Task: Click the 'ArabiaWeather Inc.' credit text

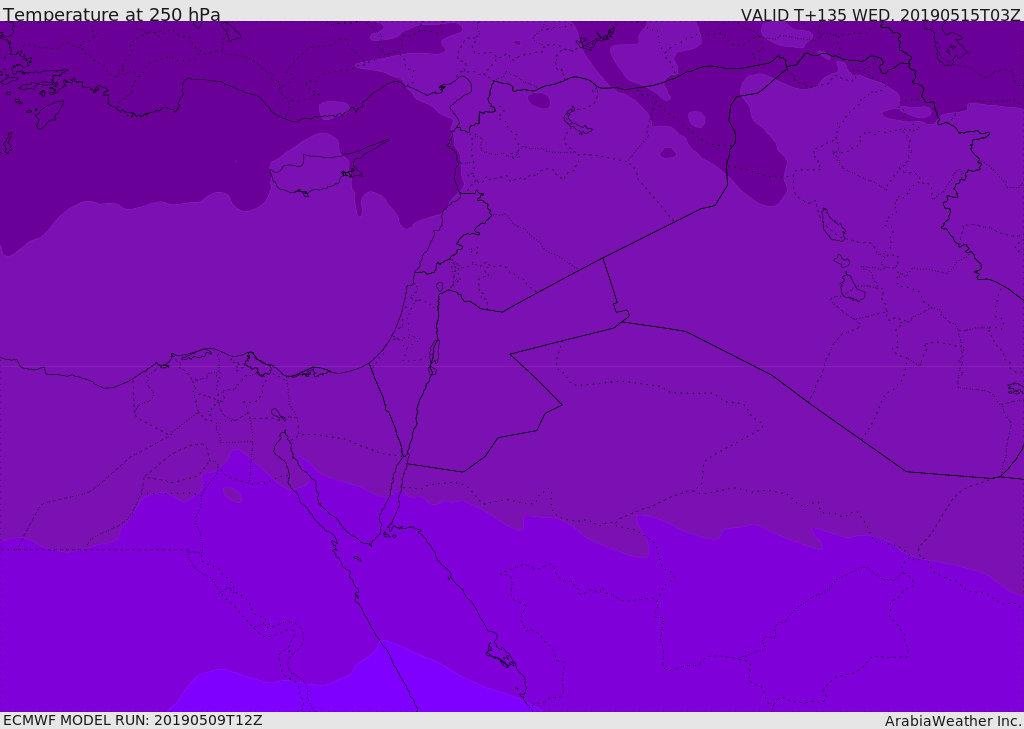Action: [x=953, y=721]
